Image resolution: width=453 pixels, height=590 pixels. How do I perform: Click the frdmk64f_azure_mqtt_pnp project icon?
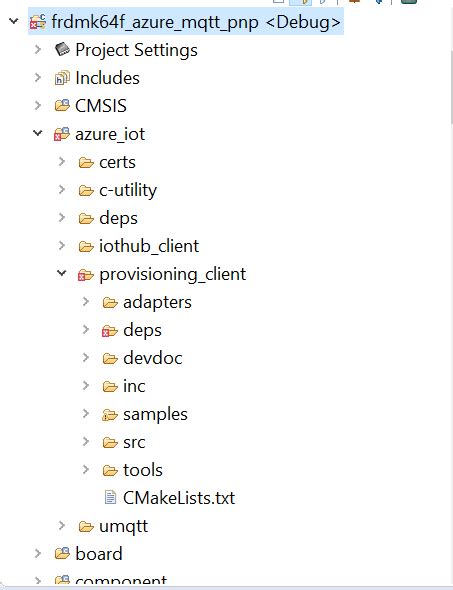click(x=38, y=22)
